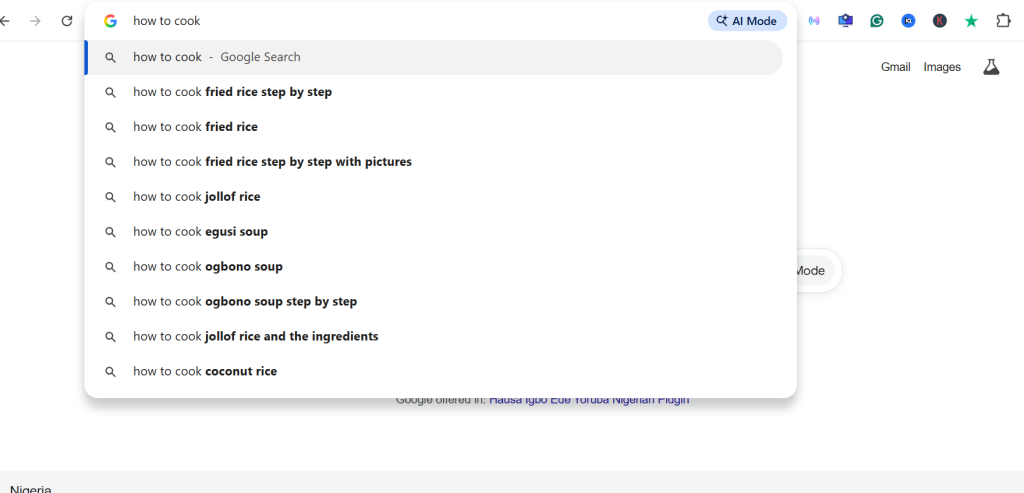Open Gmail link

coord(895,67)
